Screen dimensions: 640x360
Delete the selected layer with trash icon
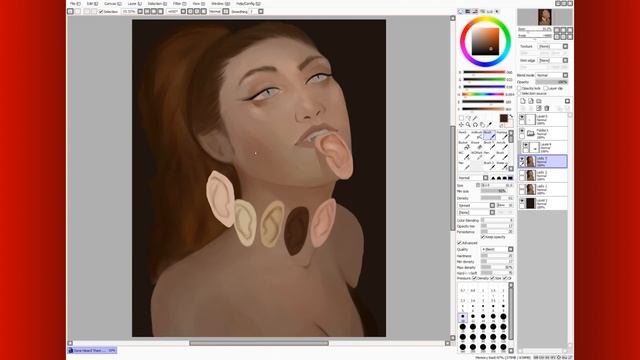click(547, 108)
